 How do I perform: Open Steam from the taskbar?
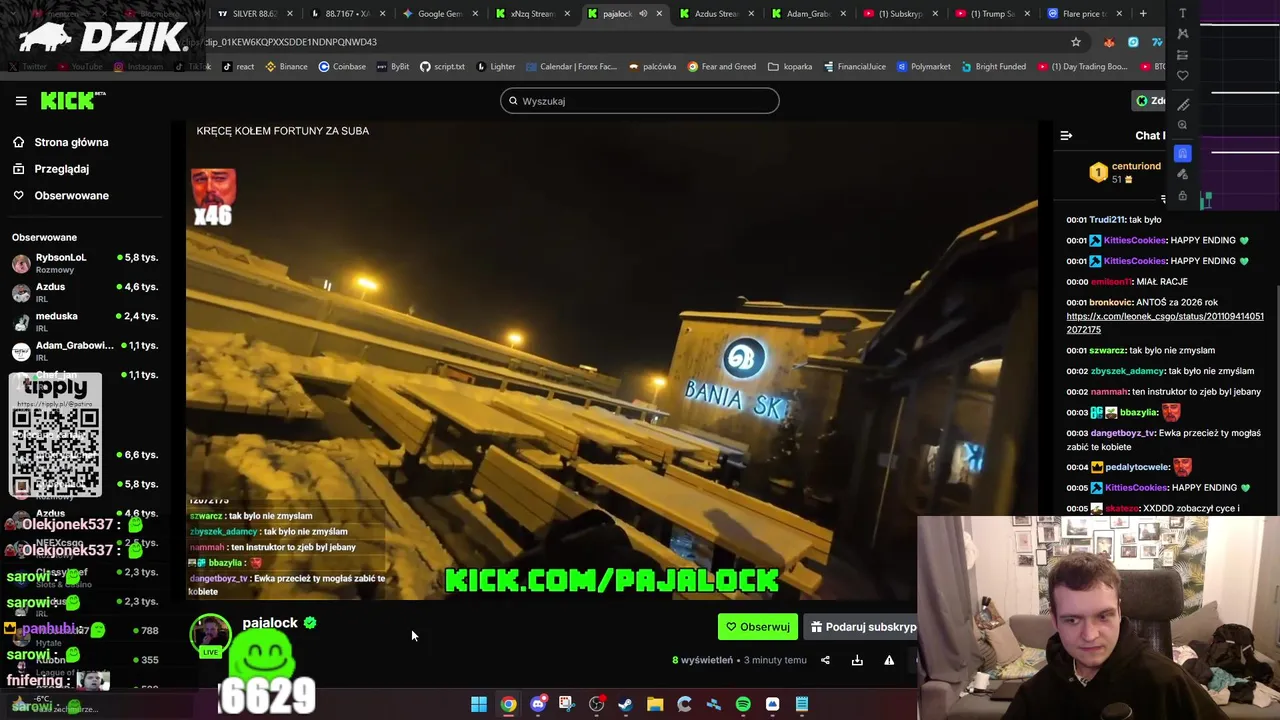pos(626,704)
